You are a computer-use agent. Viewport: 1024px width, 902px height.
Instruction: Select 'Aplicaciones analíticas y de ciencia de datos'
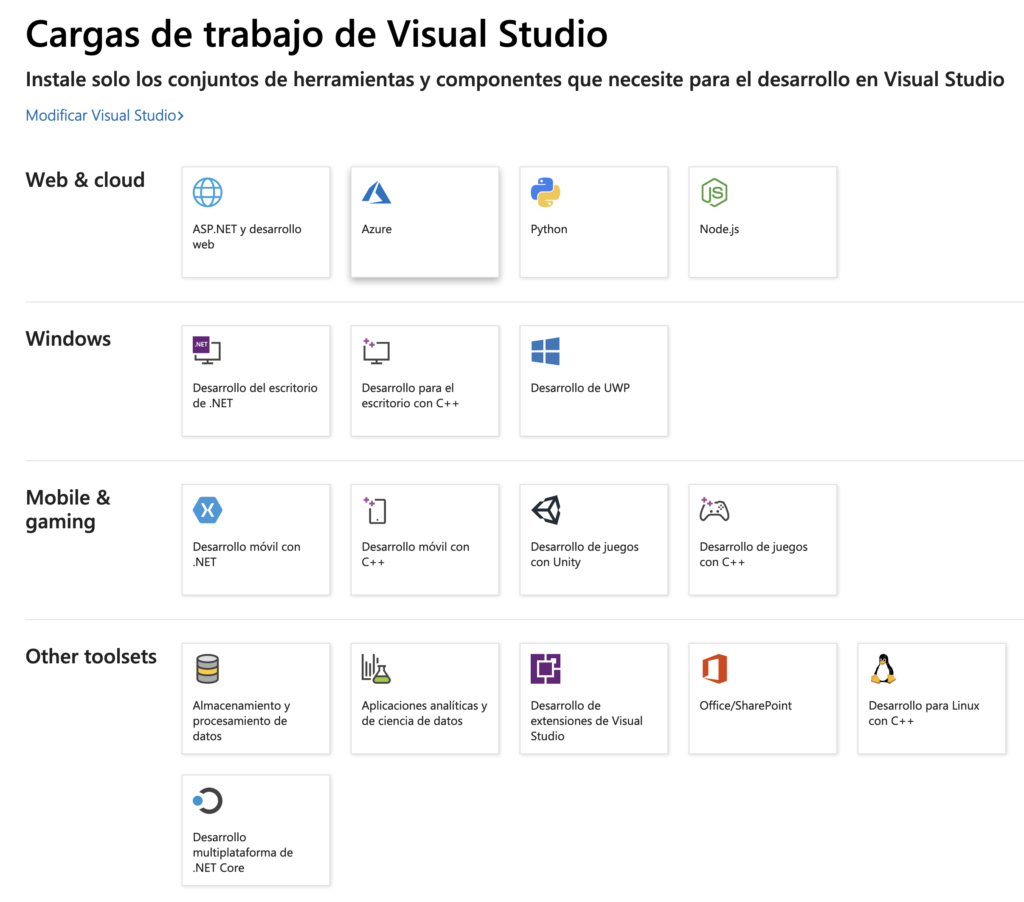point(424,713)
